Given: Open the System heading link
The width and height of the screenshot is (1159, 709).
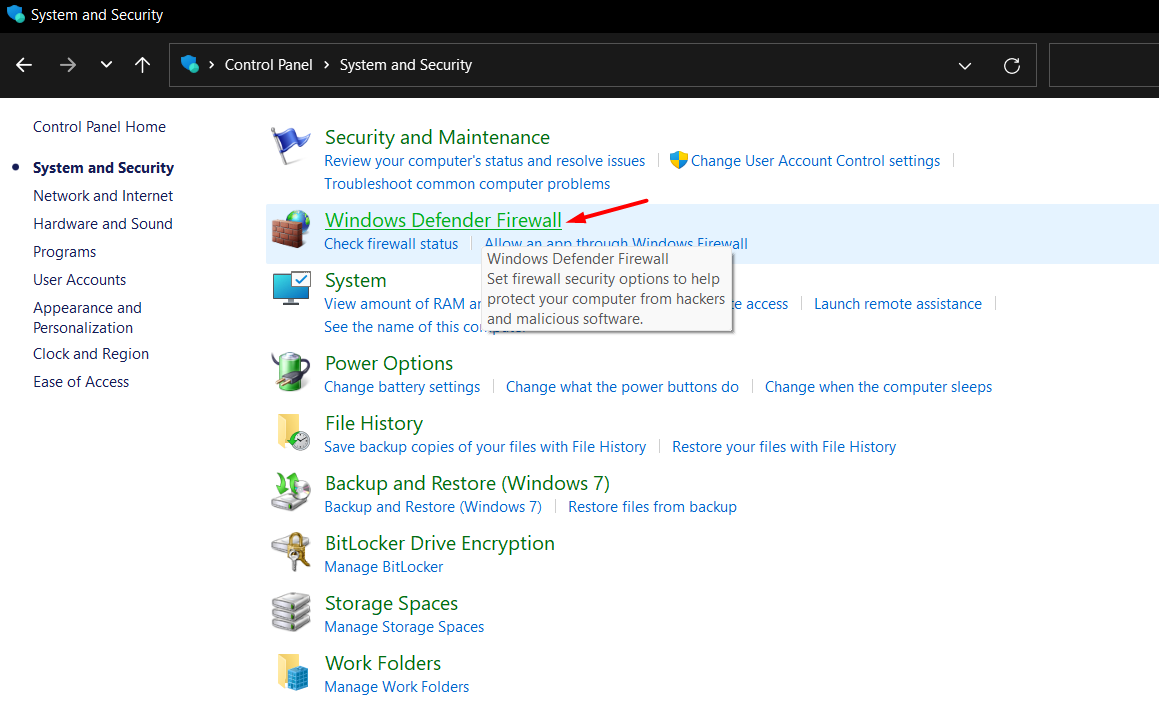Looking at the screenshot, I should 356,280.
